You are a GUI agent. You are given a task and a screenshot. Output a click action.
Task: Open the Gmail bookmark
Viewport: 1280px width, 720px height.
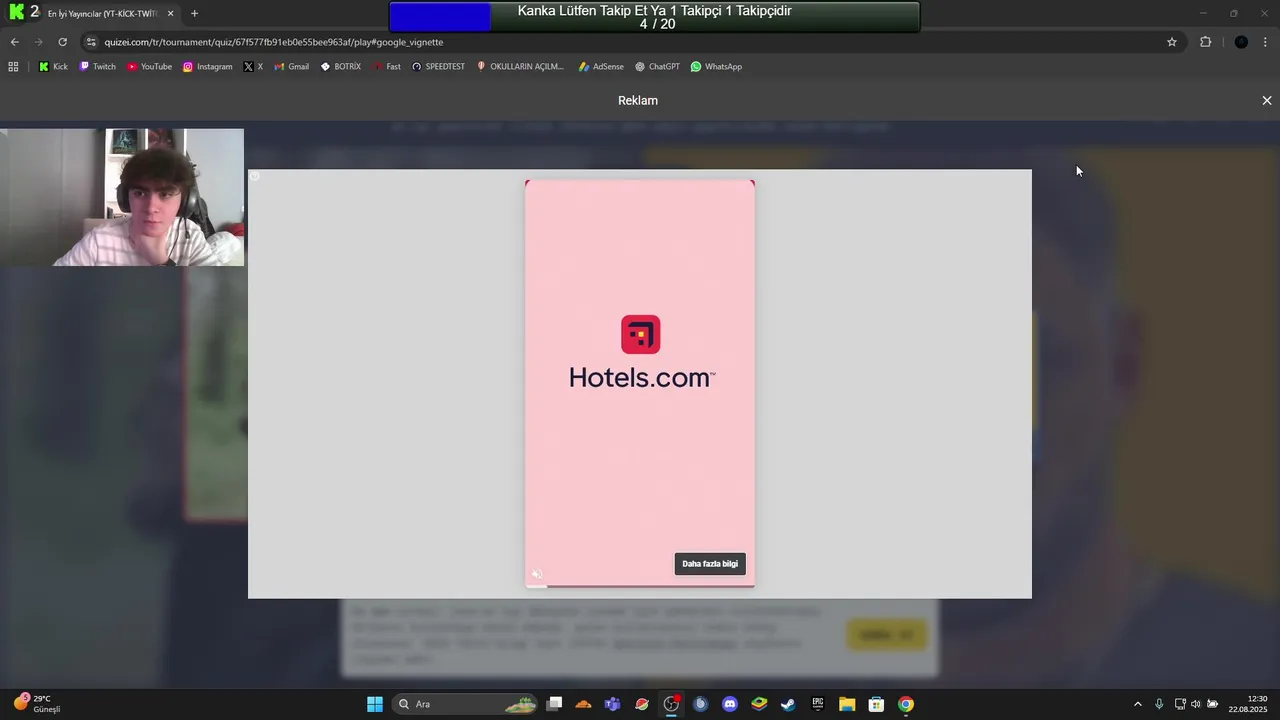(x=291, y=67)
